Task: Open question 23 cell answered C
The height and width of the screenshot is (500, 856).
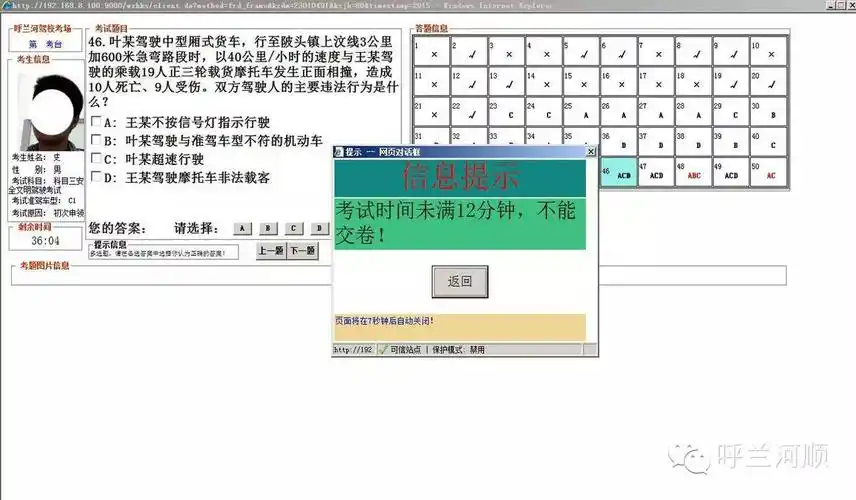Action: [506, 112]
